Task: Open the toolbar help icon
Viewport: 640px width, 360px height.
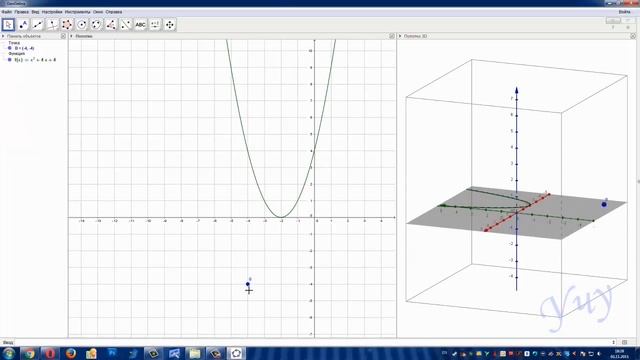Action: pyautogui.click(x=613, y=27)
